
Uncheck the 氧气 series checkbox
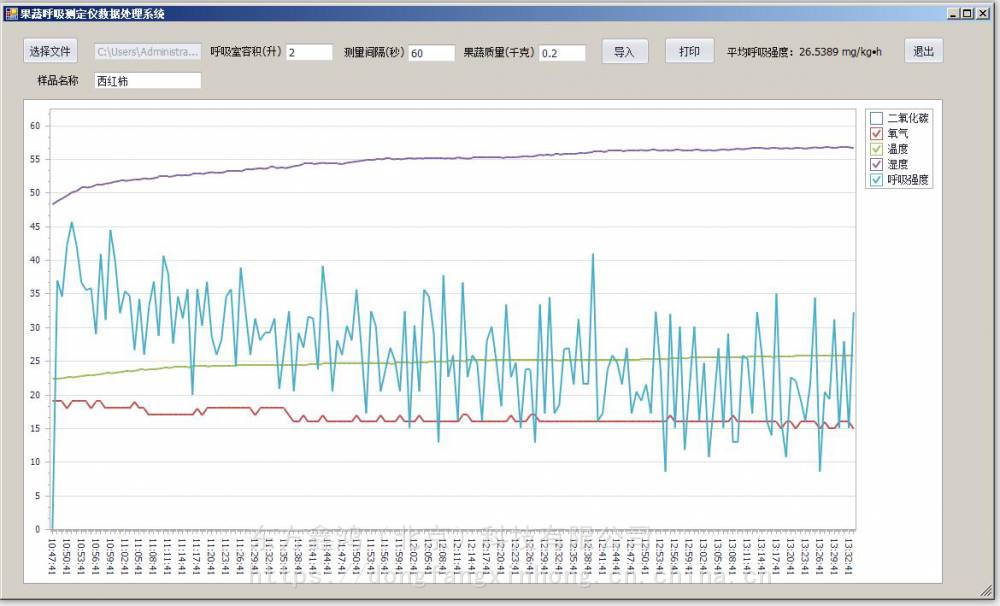[876, 133]
